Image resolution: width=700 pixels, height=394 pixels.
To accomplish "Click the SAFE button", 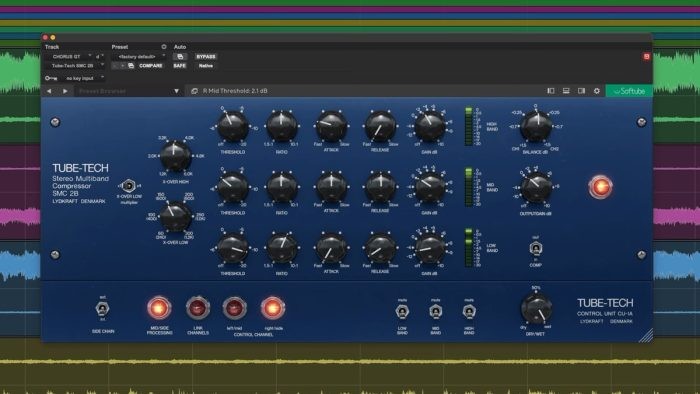I will (179, 66).
